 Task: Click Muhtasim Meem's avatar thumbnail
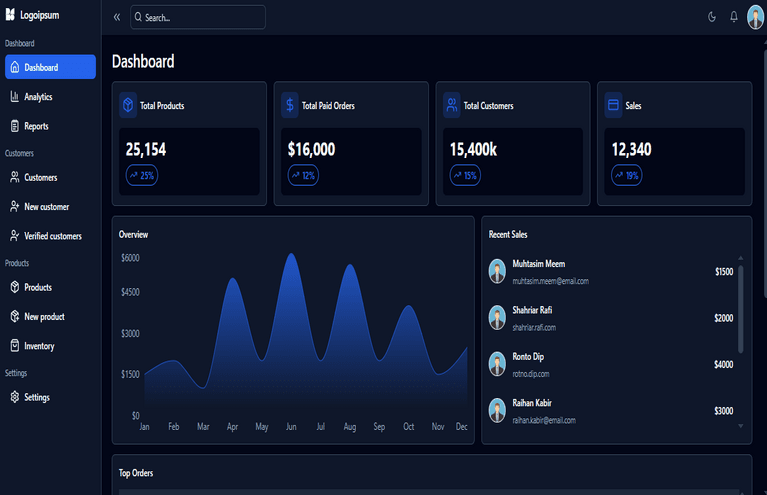(497, 271)
